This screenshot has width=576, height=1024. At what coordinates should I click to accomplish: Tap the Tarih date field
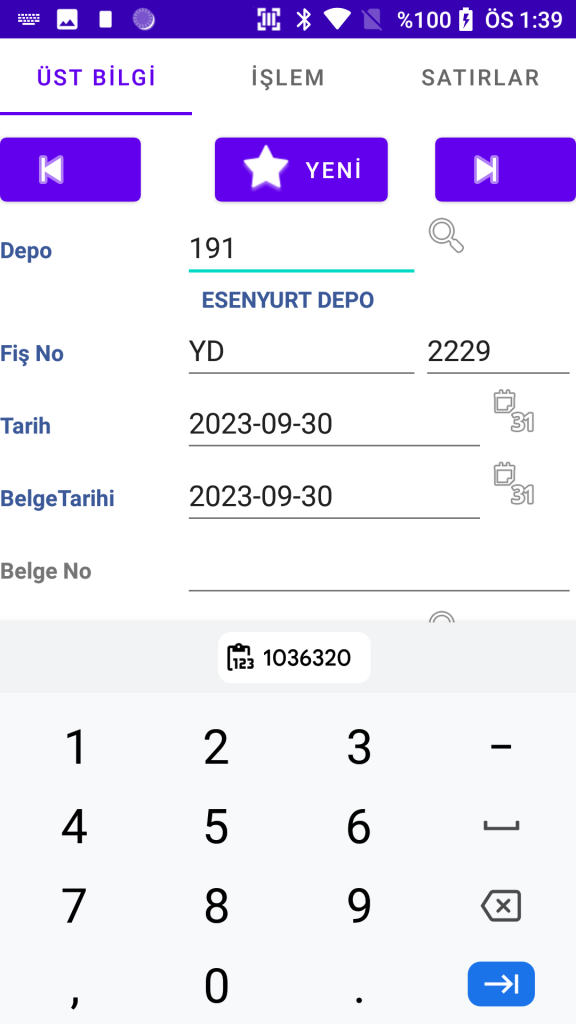(334, 426)
